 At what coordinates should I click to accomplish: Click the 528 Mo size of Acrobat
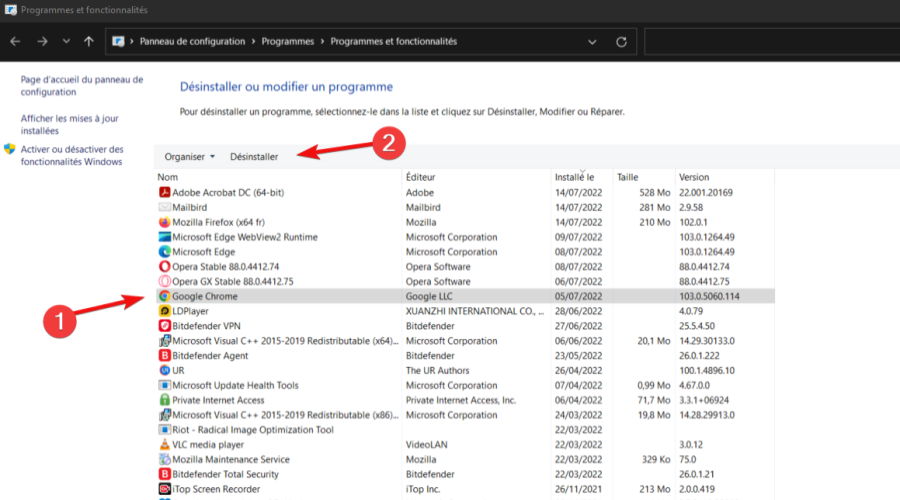[x=655, y=192]
